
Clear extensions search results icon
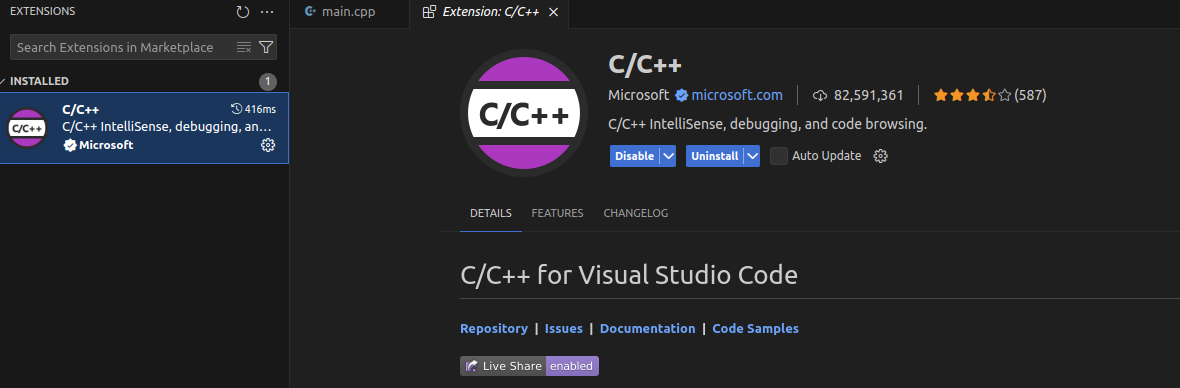tap(244, 47)
